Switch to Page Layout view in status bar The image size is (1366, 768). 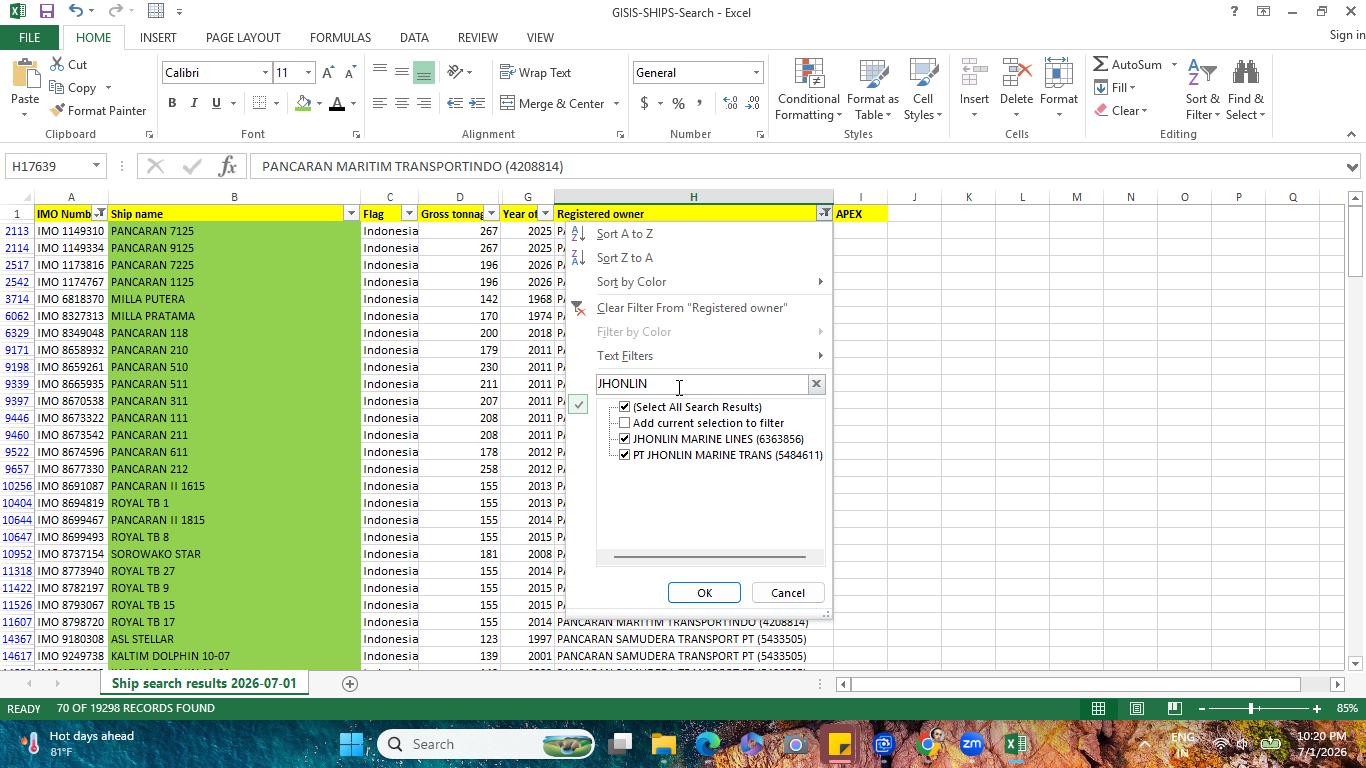coord(1136,708)
